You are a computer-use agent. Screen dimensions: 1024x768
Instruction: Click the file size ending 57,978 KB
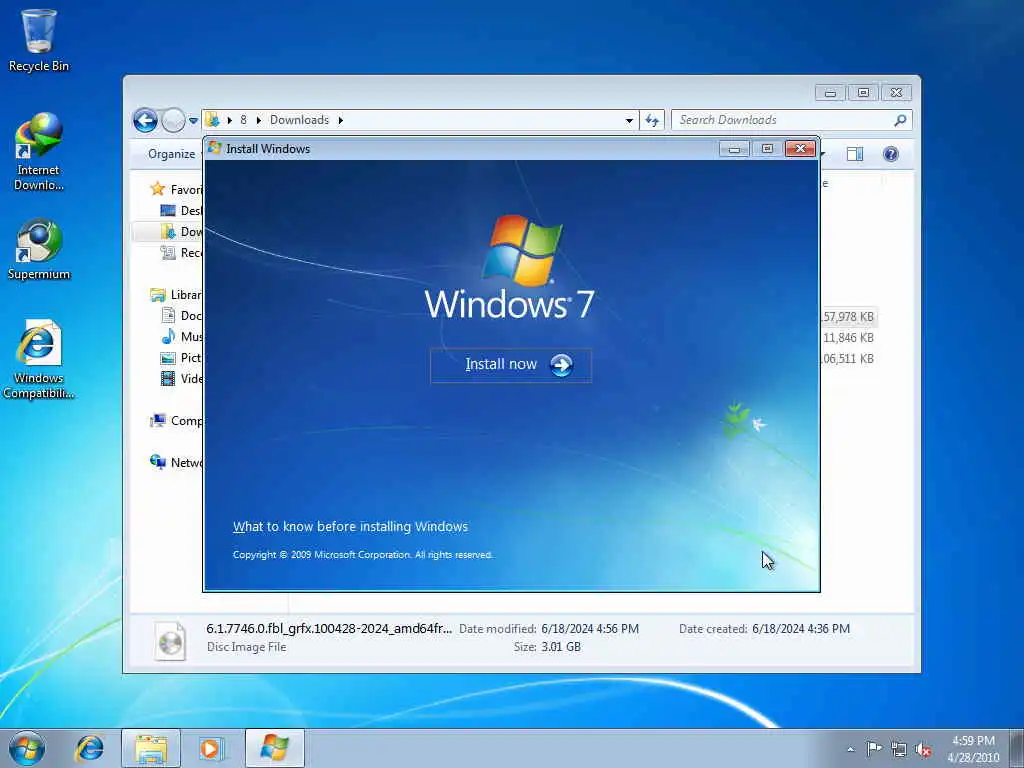tap(848, 317)
